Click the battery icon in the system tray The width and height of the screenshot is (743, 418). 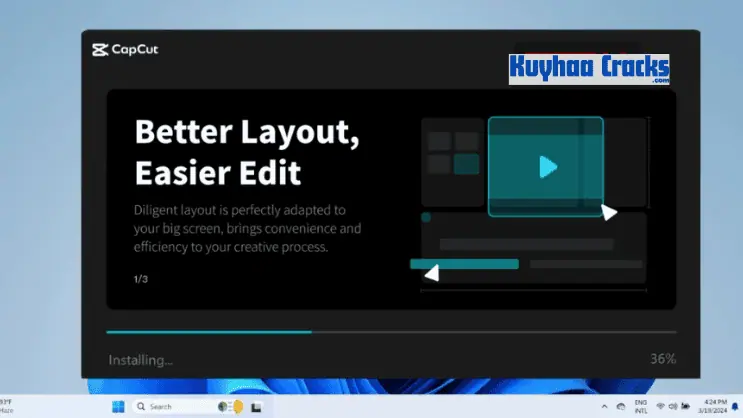coord(685,407)
